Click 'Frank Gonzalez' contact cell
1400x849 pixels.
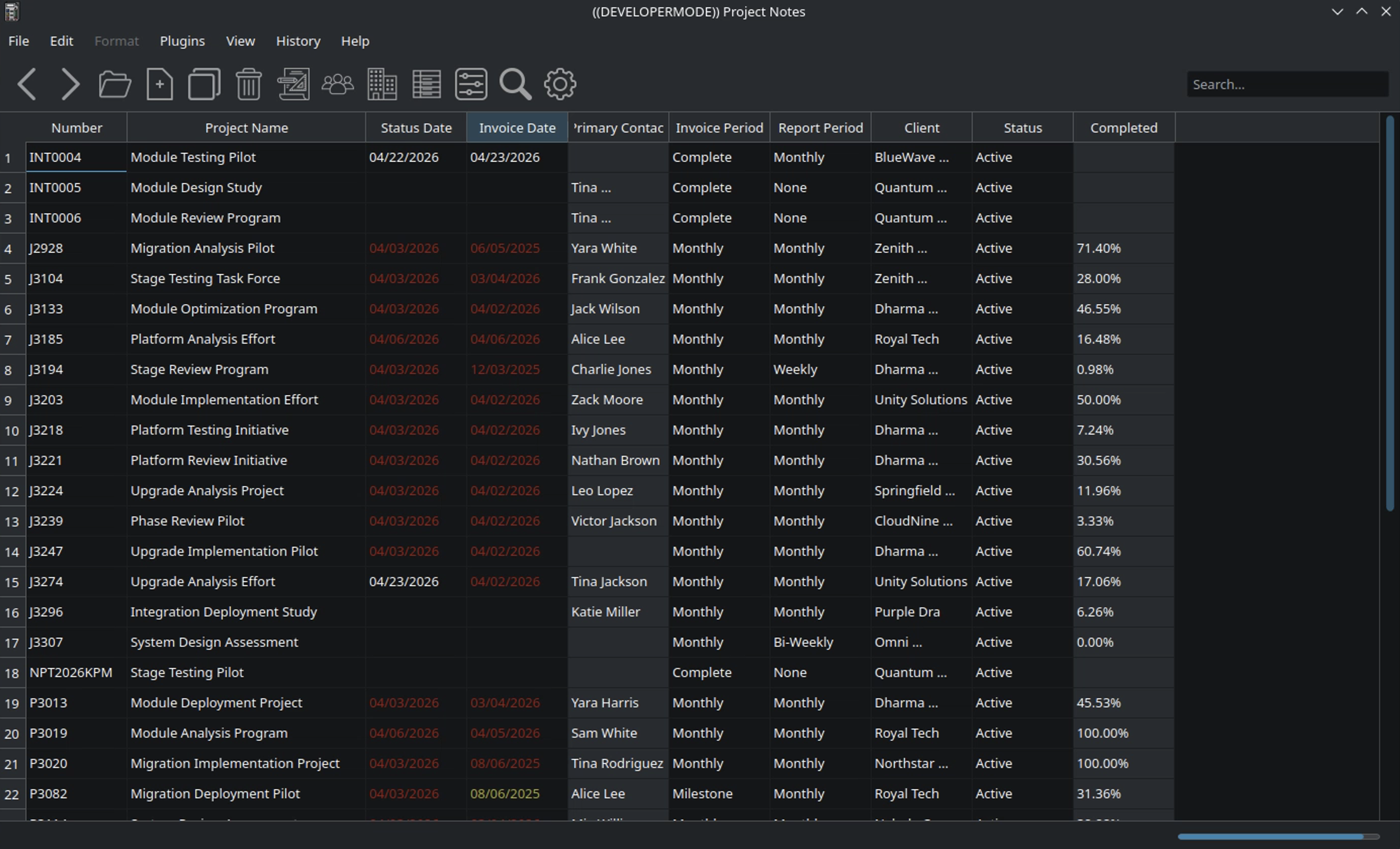618,278
